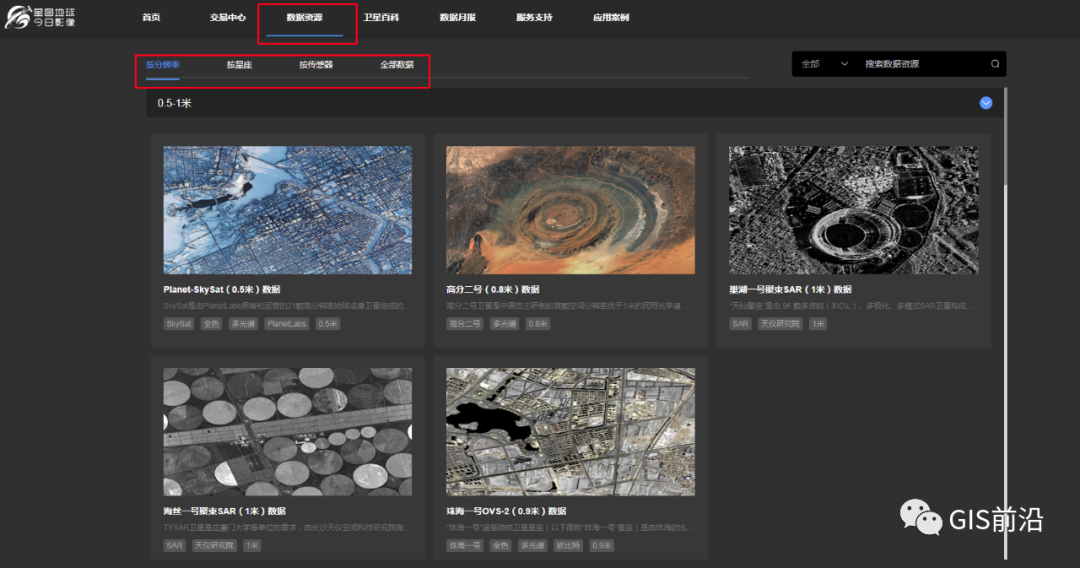The image size is (1080, 568).
Task: Click the SAR tag on 海丝一号 card
Action: pyautogui.click(x=174, y=545)
